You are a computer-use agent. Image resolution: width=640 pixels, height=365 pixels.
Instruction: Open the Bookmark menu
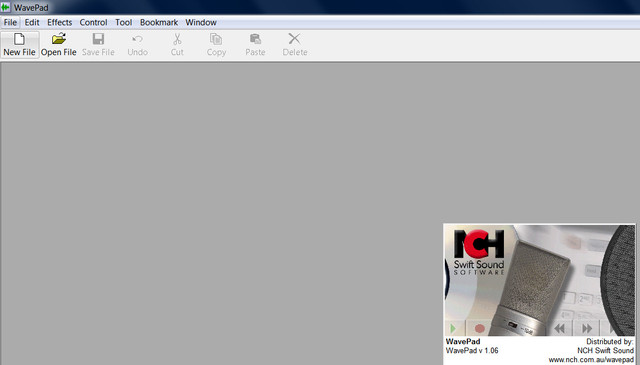tap(159, 22)
